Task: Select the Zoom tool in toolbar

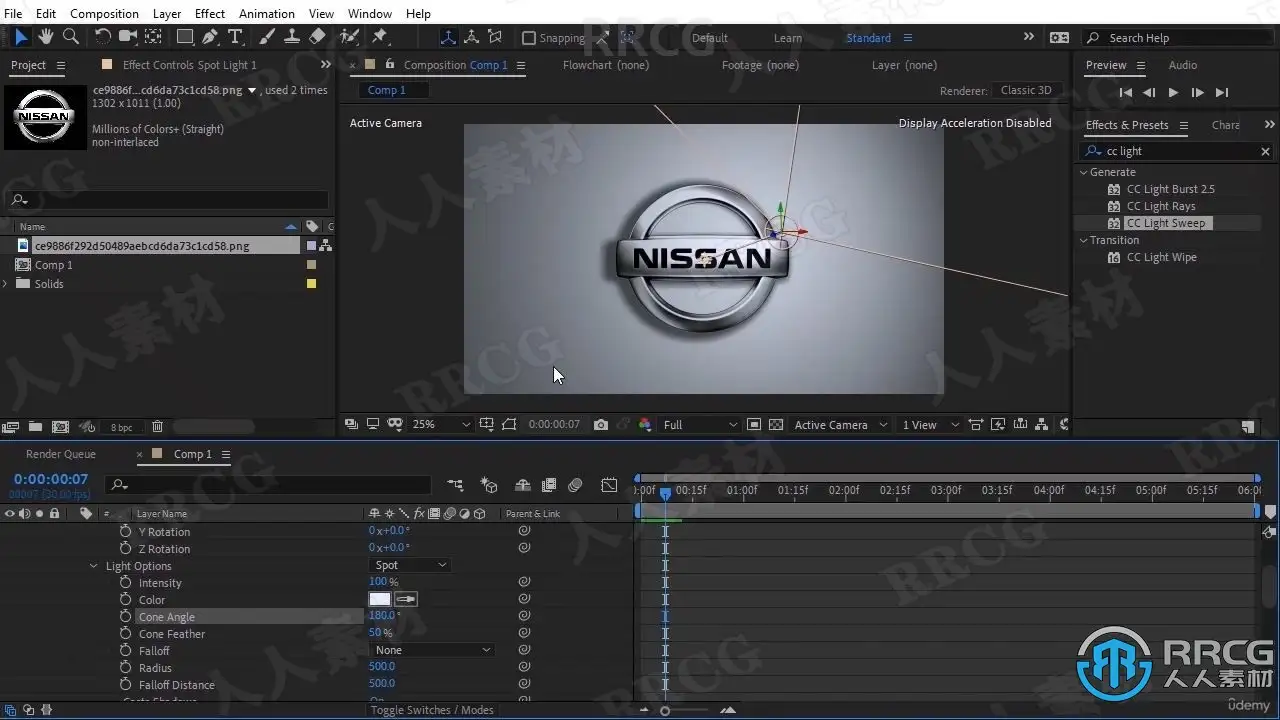Action: point(71,37)
